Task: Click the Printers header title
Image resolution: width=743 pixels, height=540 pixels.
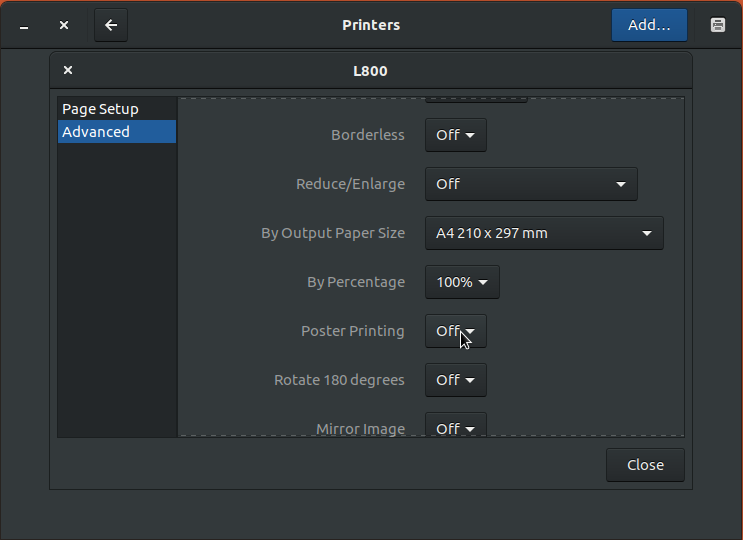Action: (x=371, y=25)
